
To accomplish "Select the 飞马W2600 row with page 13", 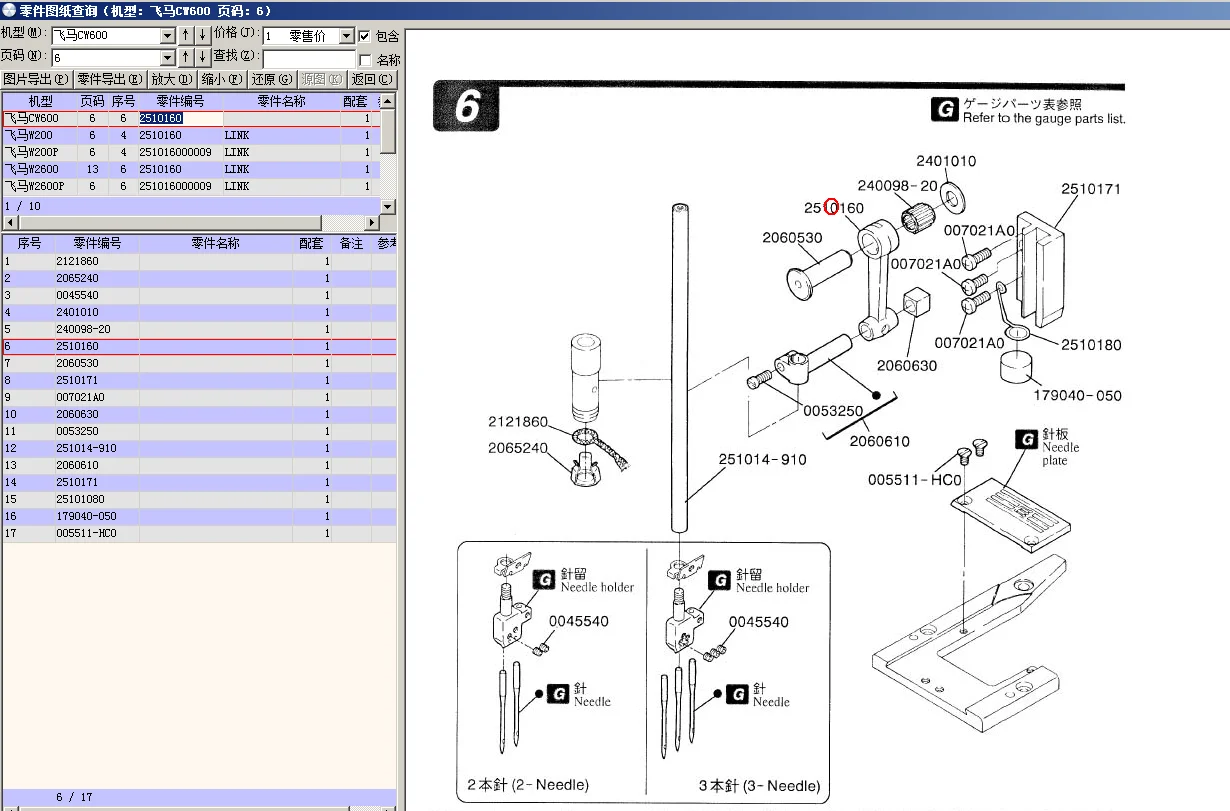I will click(x=190, y=169).
